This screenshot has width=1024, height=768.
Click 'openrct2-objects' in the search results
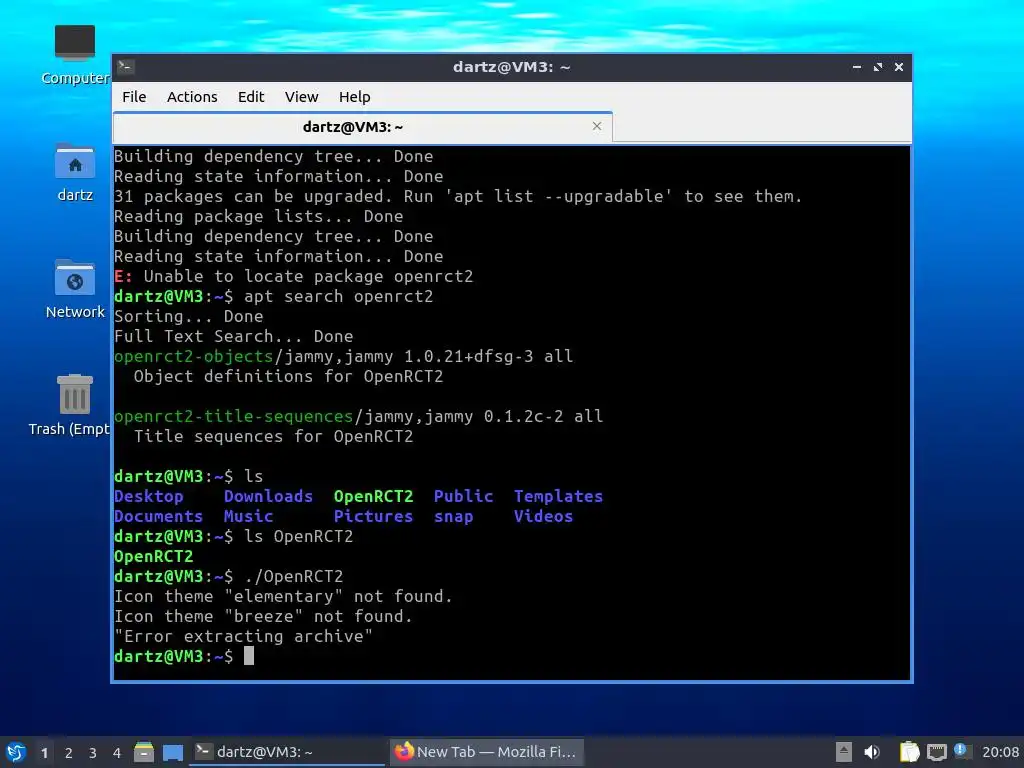193,357
